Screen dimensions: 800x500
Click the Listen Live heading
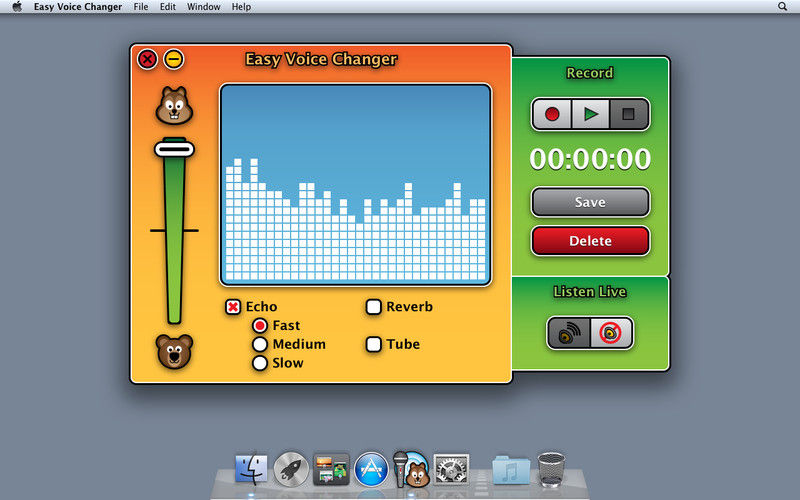[590, 292]
